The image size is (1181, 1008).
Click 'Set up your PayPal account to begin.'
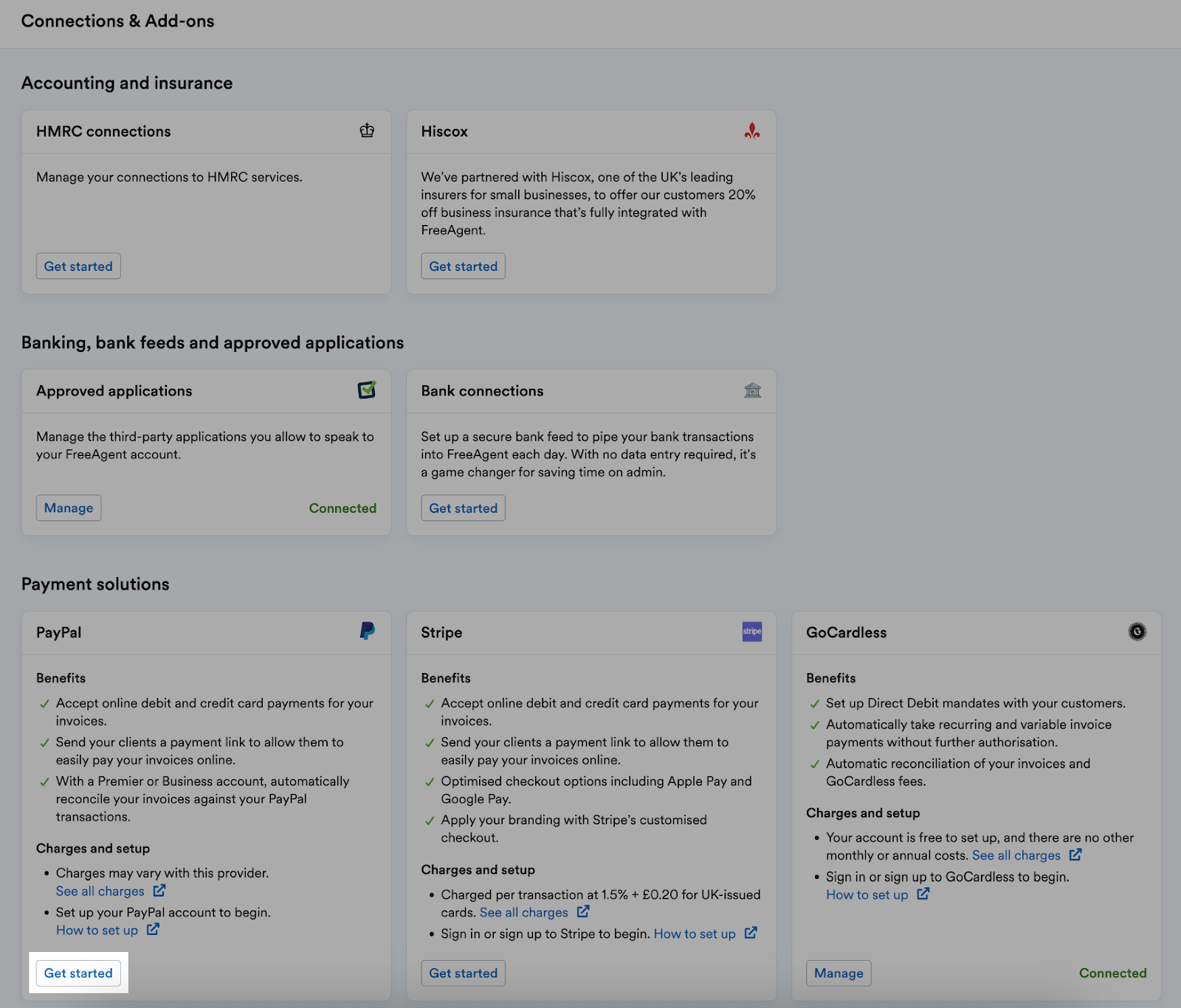coord(163,913)
